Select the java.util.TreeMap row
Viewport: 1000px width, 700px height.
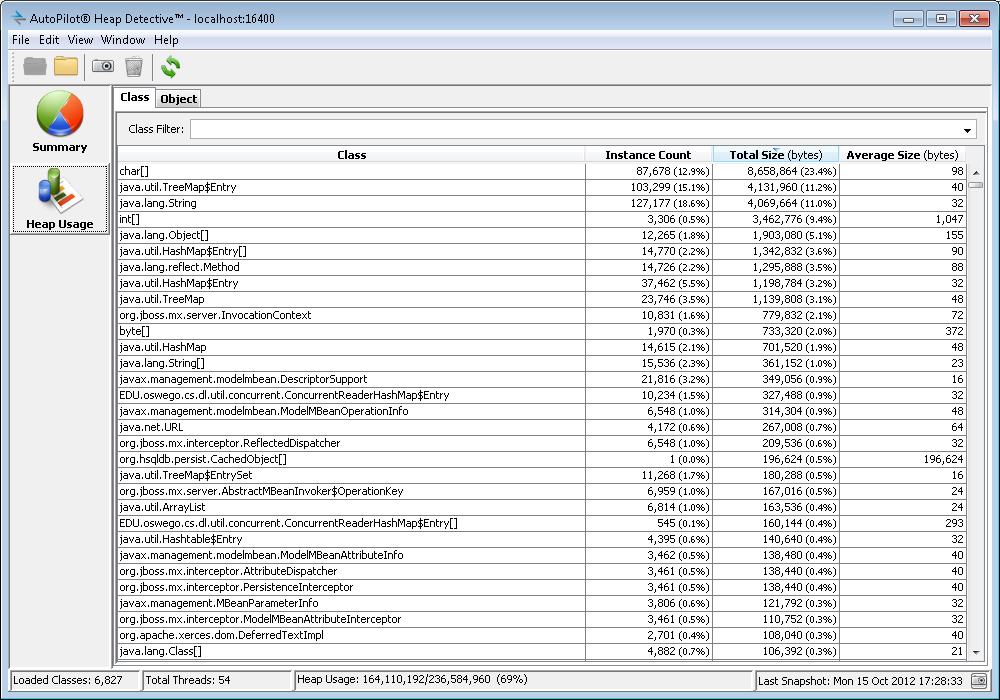click(x=542, y=299)
